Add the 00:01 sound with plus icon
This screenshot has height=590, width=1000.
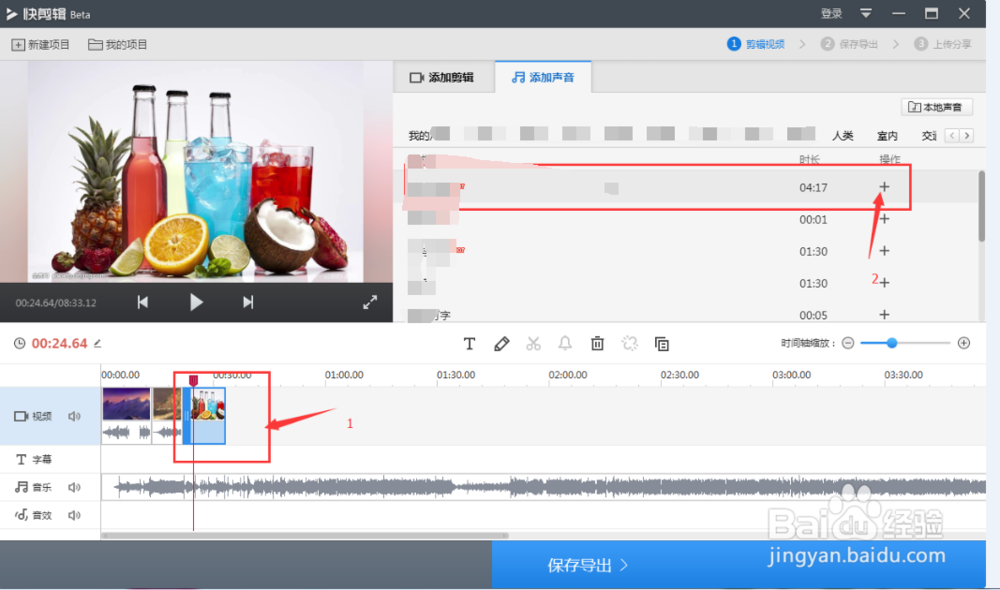coord(884,219)
